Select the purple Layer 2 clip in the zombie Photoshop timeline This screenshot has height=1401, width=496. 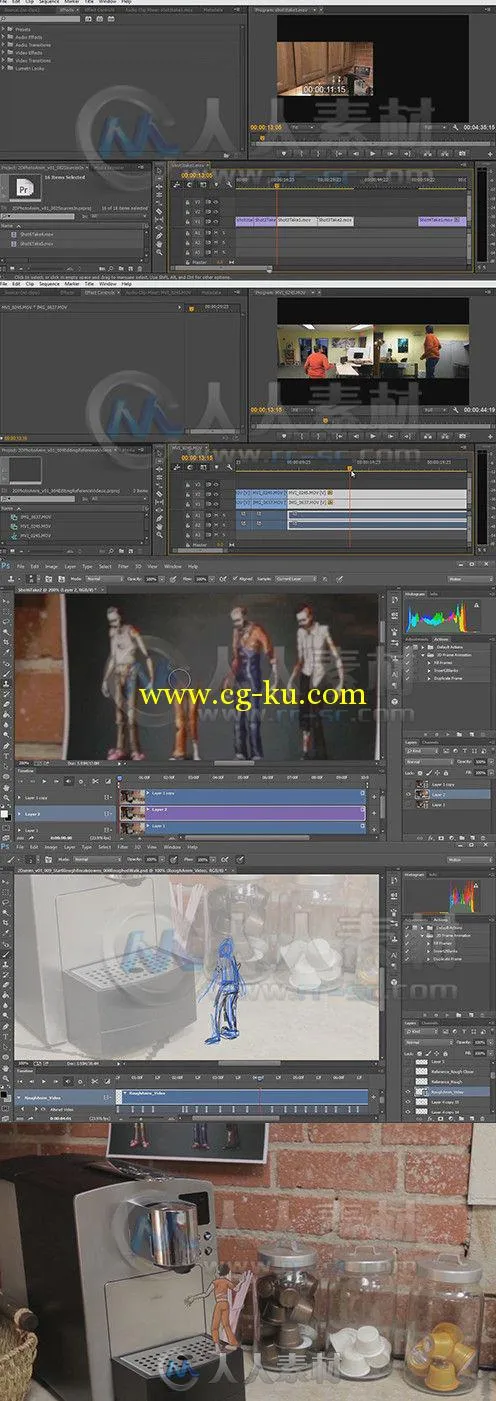pyautogui.click(x=255, y=813)
